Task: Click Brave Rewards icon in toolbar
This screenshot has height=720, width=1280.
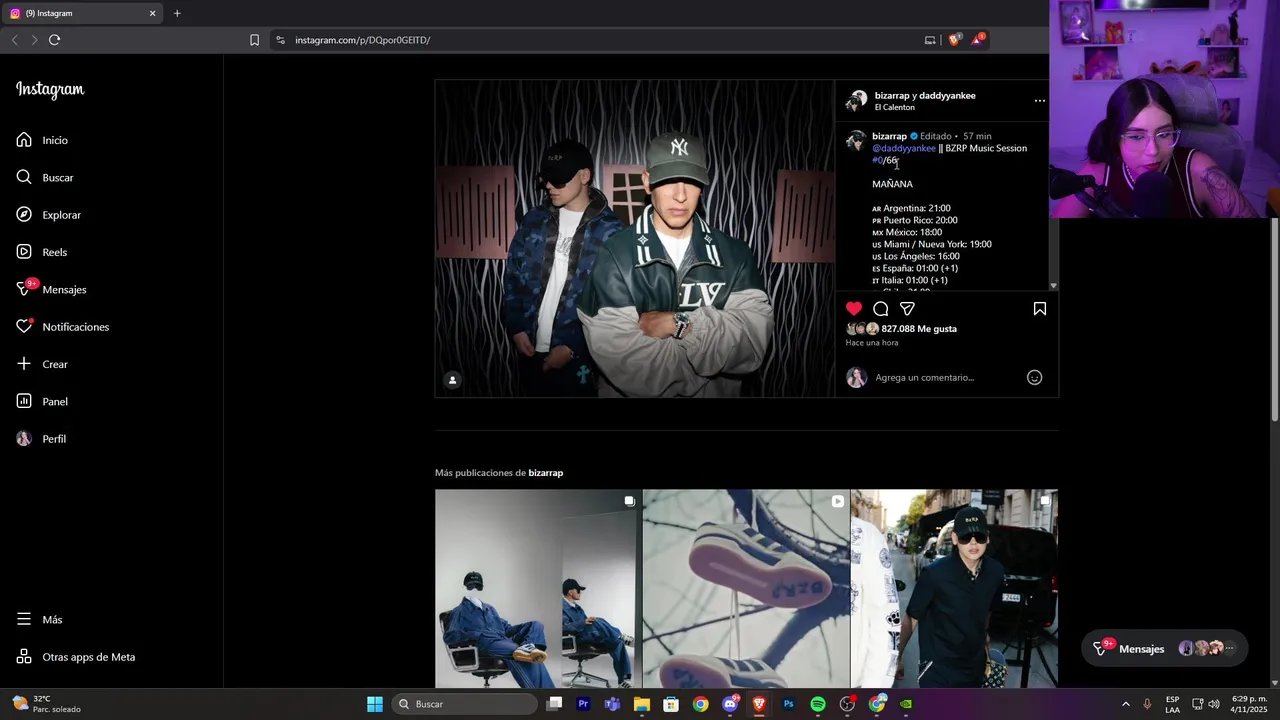Action: (979, 40)
